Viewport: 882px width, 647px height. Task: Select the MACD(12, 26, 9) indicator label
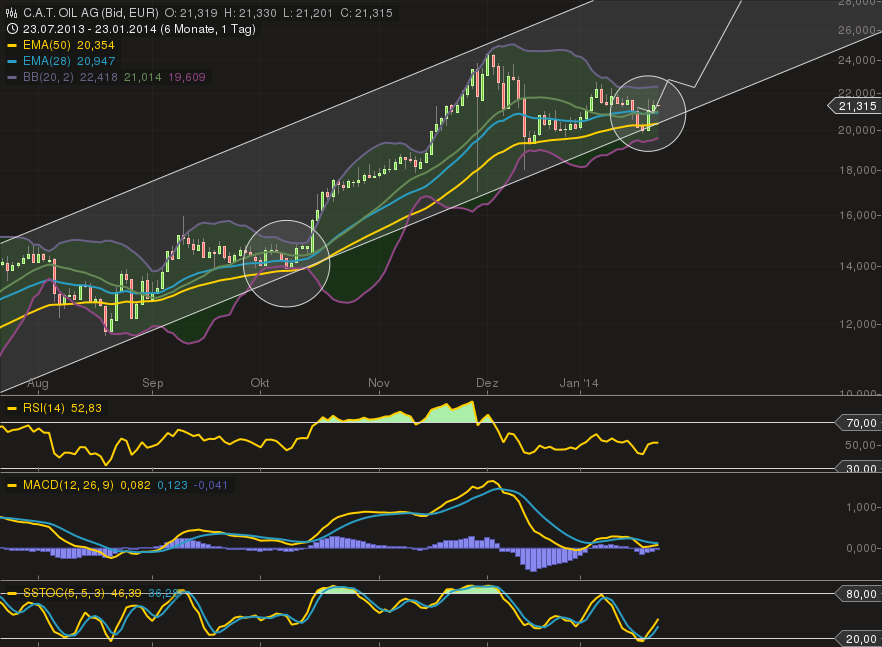coord(68,485)
